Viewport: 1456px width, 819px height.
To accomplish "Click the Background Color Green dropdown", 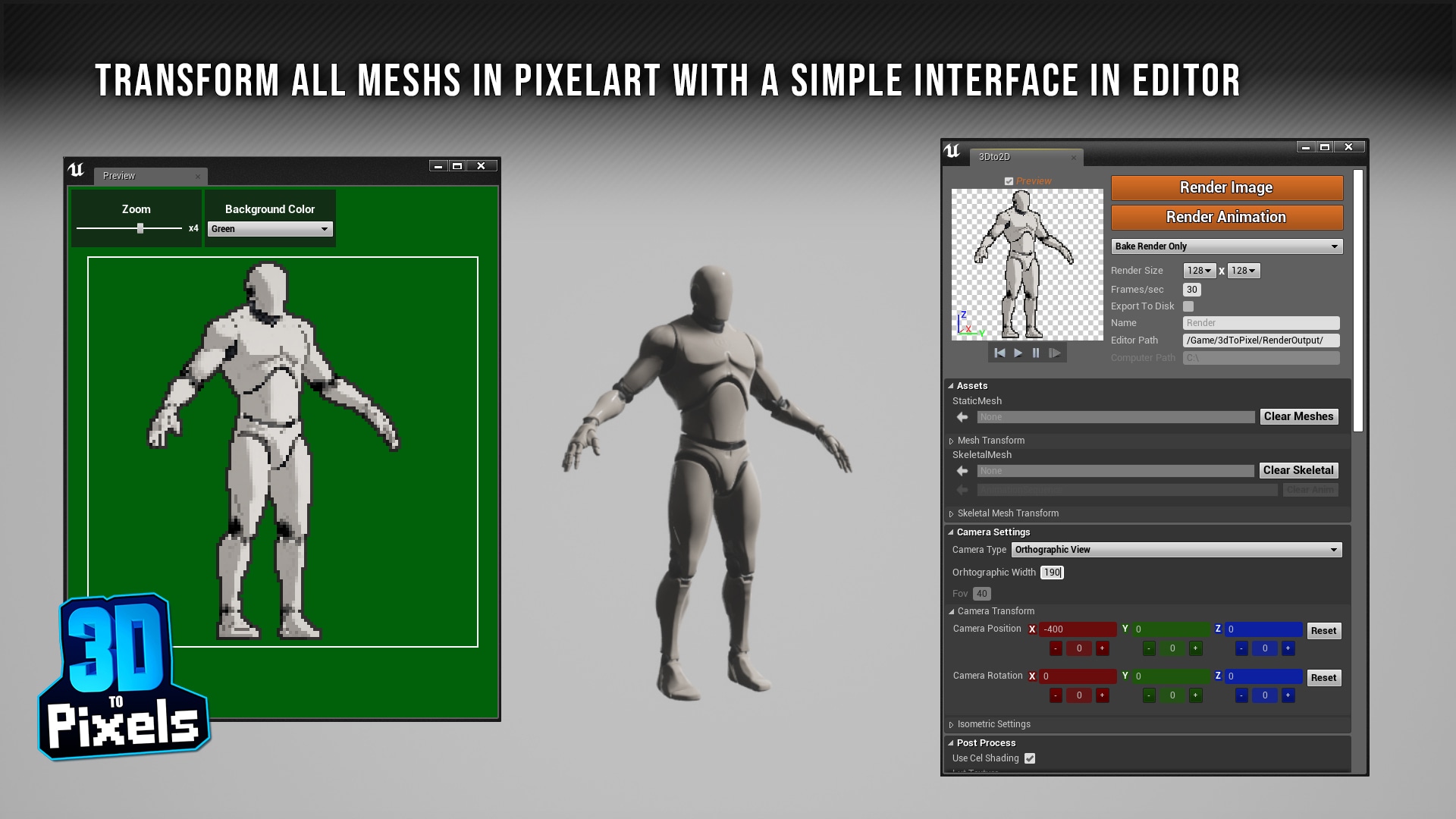I will coord(269,228).
